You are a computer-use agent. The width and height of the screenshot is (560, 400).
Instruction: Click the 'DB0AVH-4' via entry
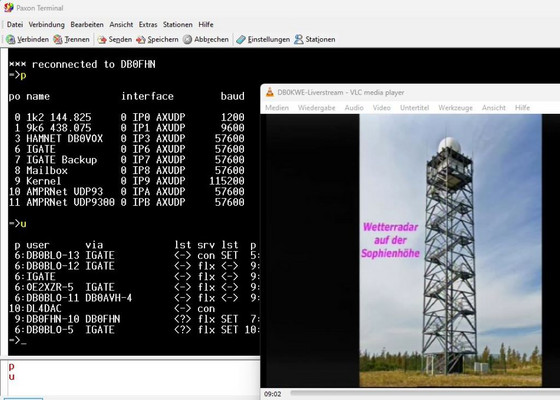(109, 298)
